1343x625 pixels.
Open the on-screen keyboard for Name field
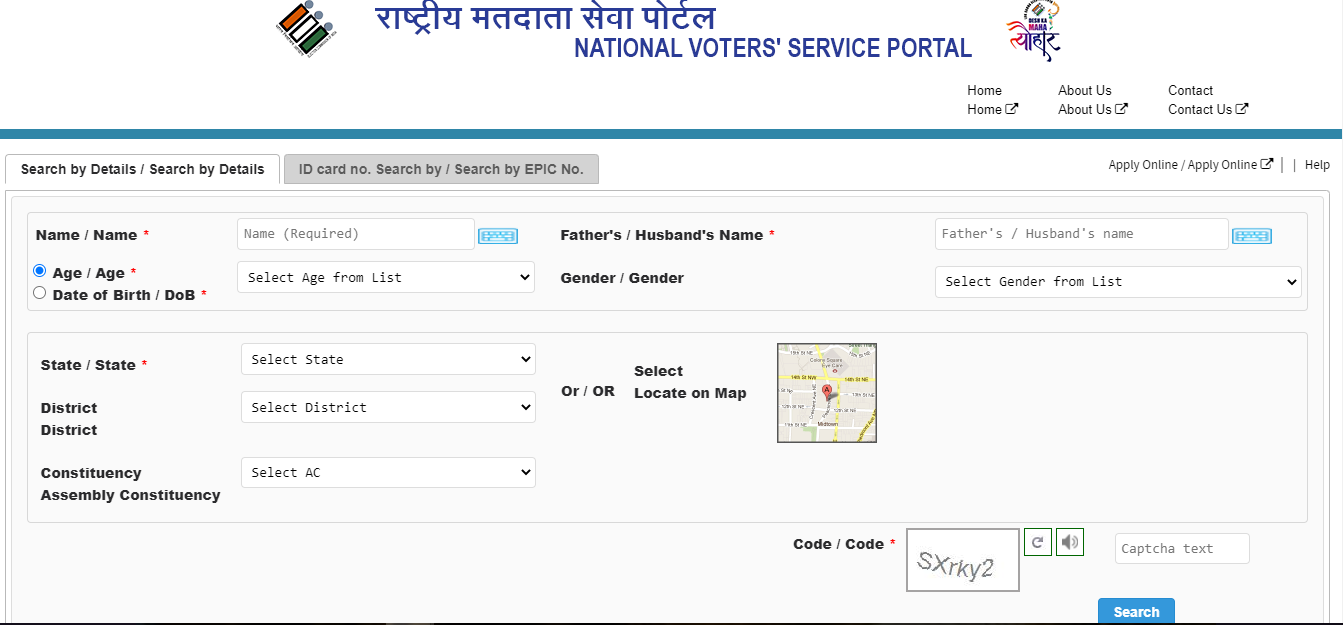pos(497,234)
